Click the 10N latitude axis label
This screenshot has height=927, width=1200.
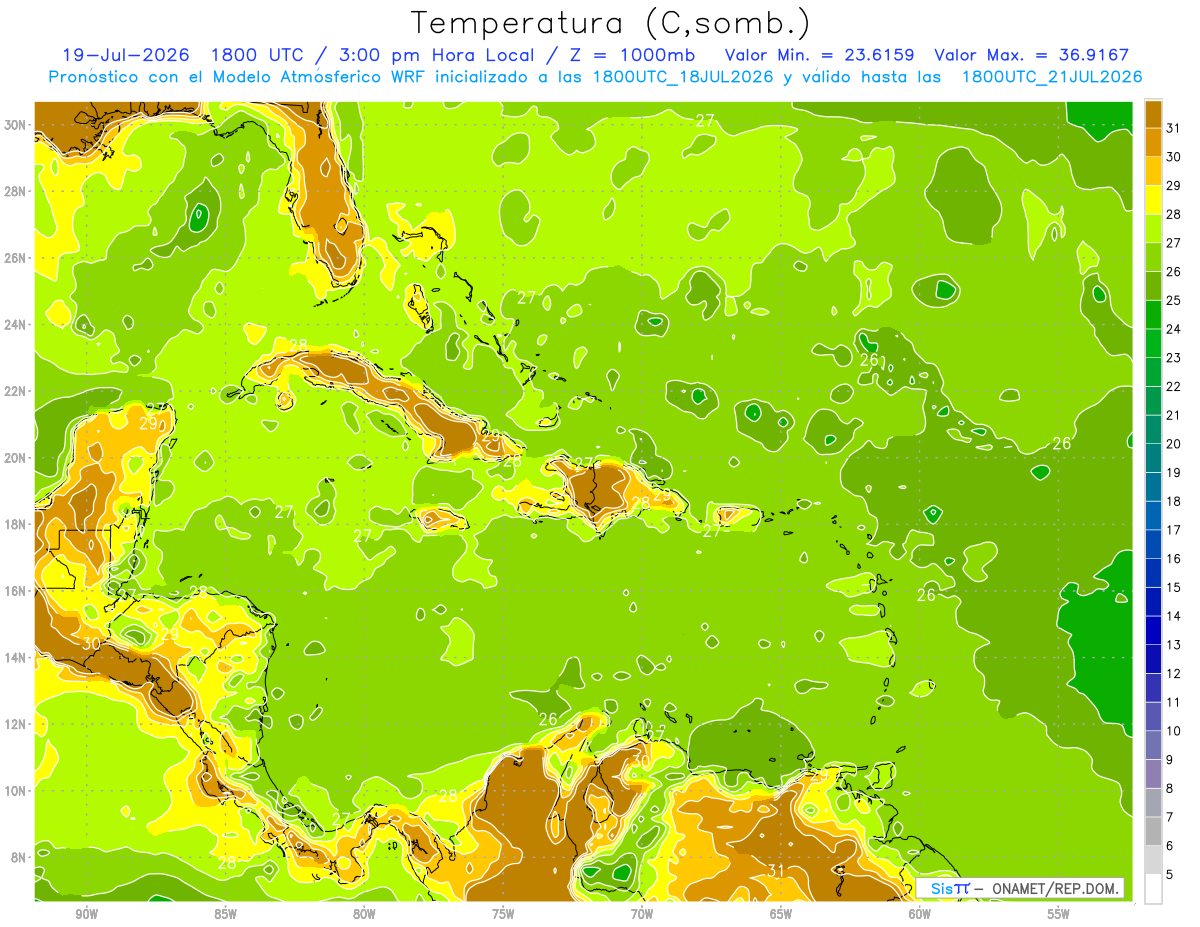[17, 790]
